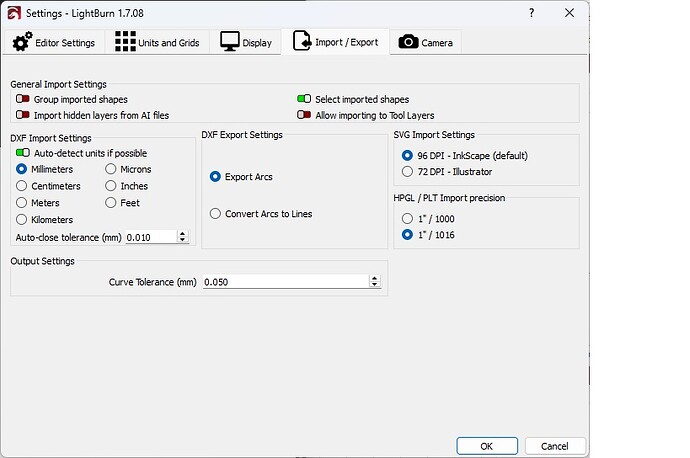
Task: Turn off Auto-detect units if possible
Action: 23,153
